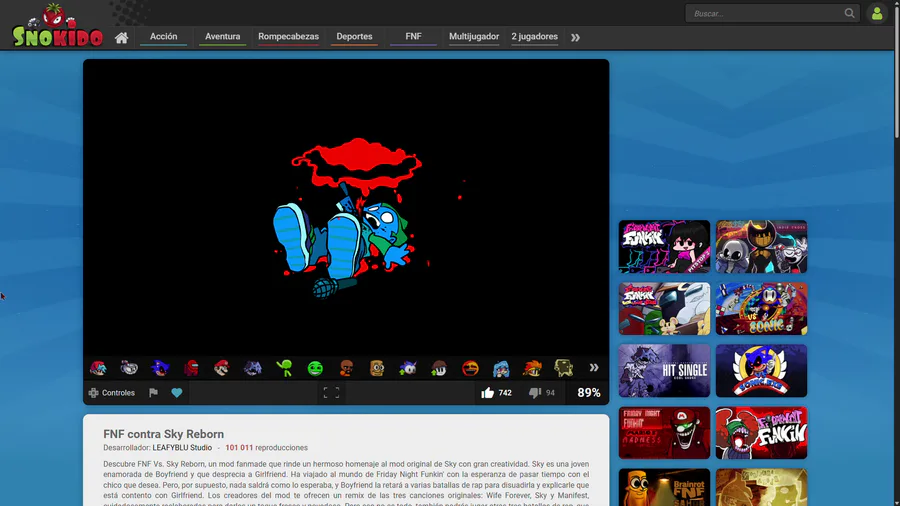Open the Bendy Indie Cross thumbnail
The height and width of the screenshot is (506, 900).
pos(761,247)
